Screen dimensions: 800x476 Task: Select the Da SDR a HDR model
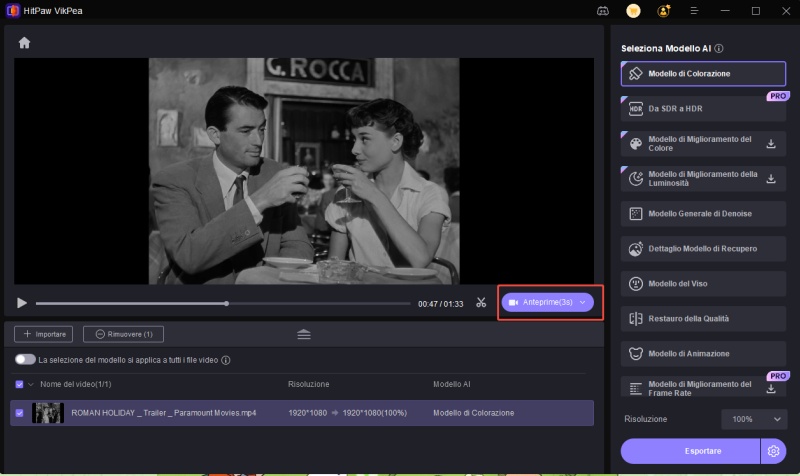pyautogui.click(x=703, y=109)
